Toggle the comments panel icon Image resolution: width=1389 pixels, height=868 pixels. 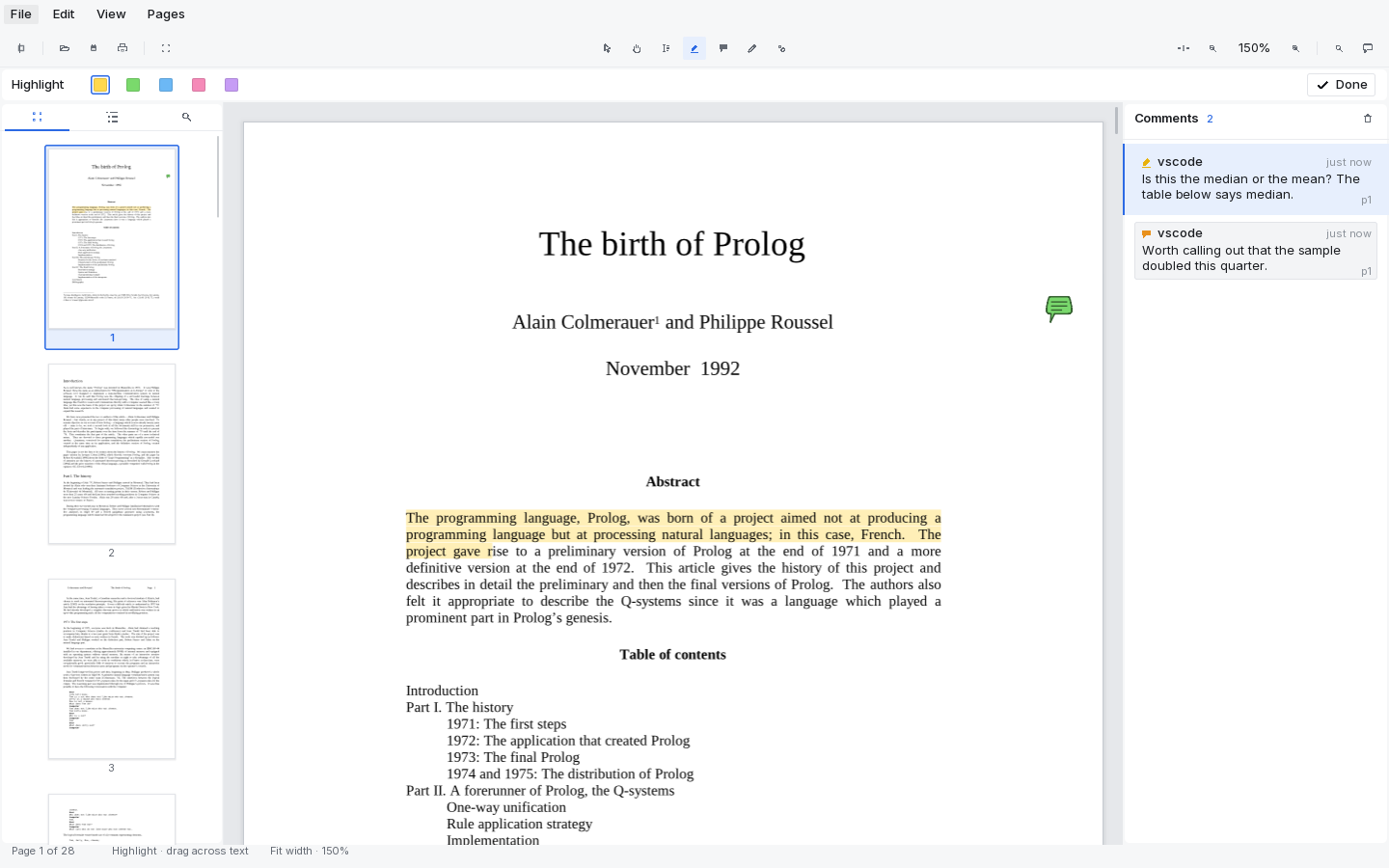pos(1368,48)
